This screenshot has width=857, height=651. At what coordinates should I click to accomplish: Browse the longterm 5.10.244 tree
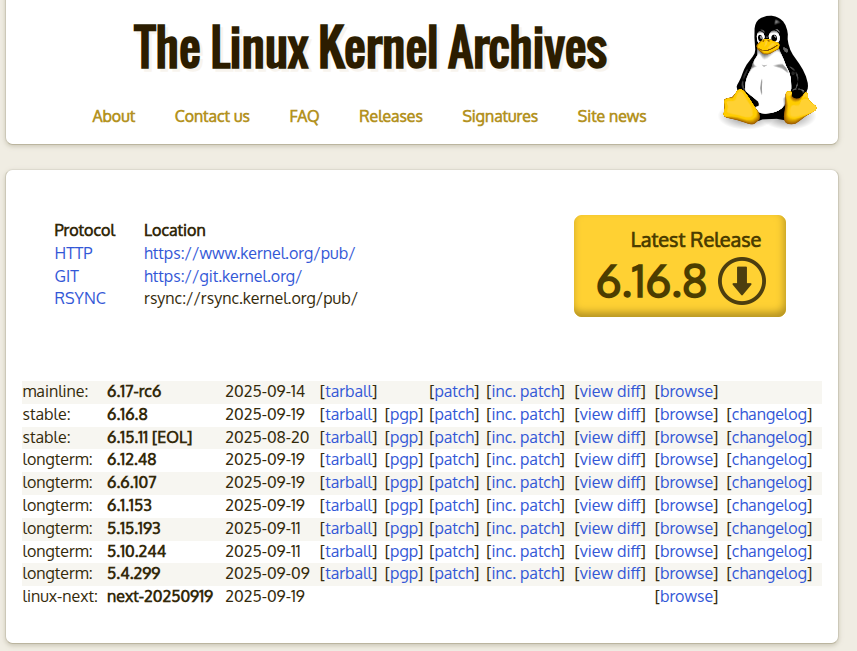(x=686, y=552)
